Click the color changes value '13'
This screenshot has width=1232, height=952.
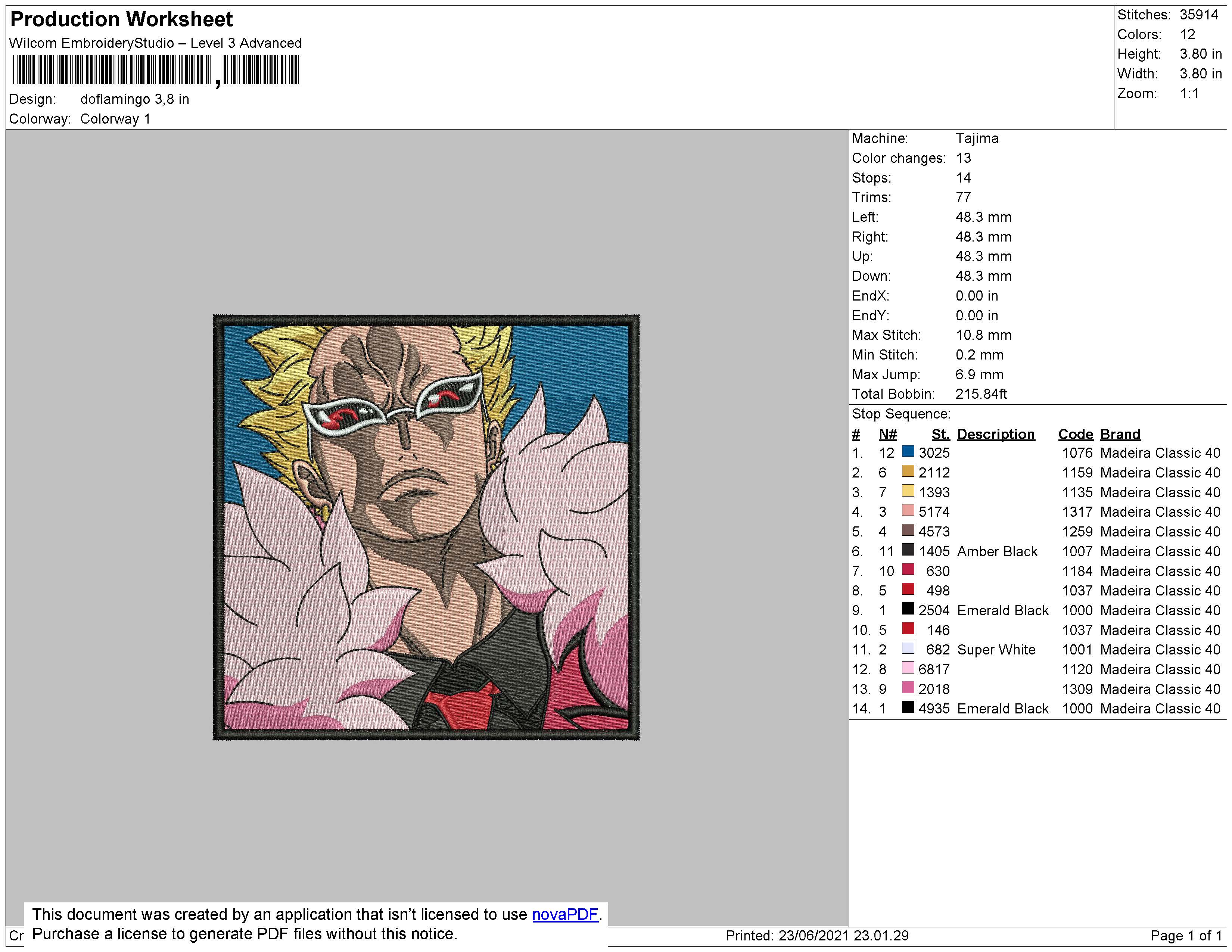[964, 158]
